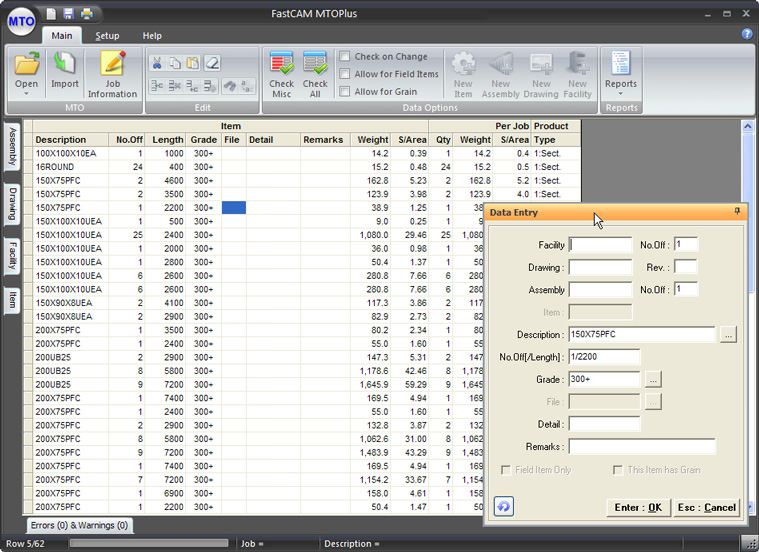
Task: Click the browse button next to File field
Action: click(x=653, y=401)
